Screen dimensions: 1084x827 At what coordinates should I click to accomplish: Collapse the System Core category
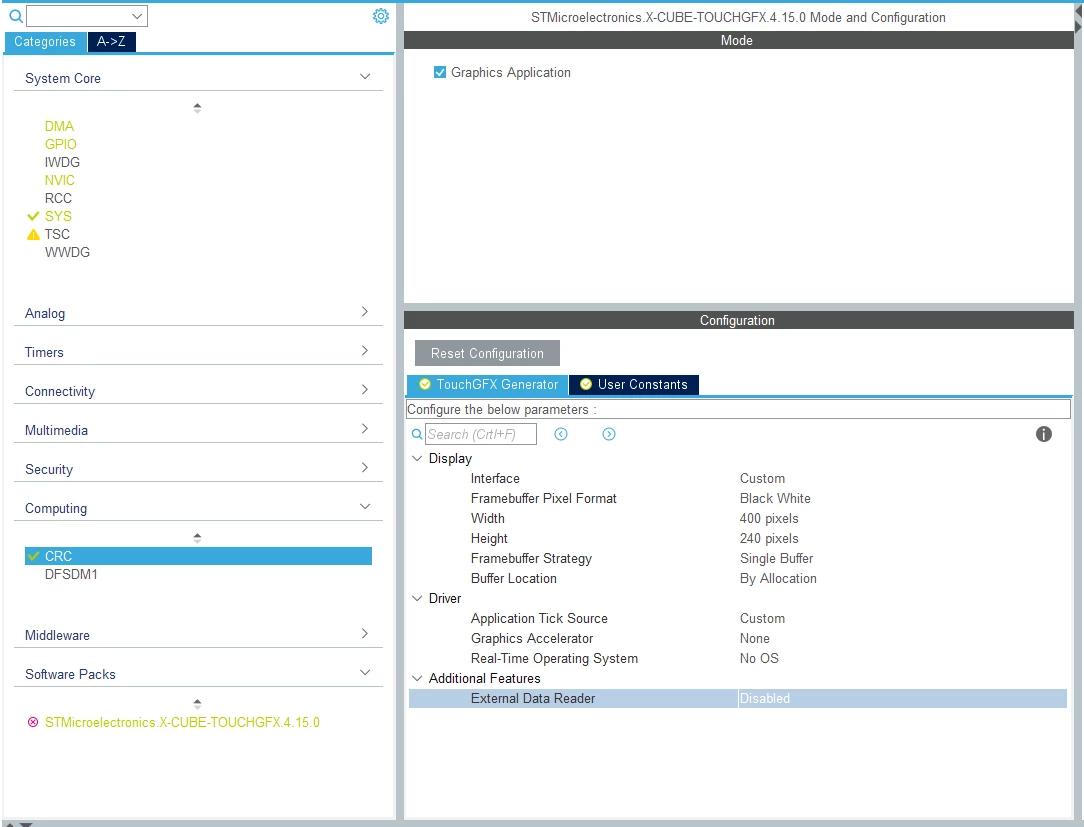(x=365, y=77)
